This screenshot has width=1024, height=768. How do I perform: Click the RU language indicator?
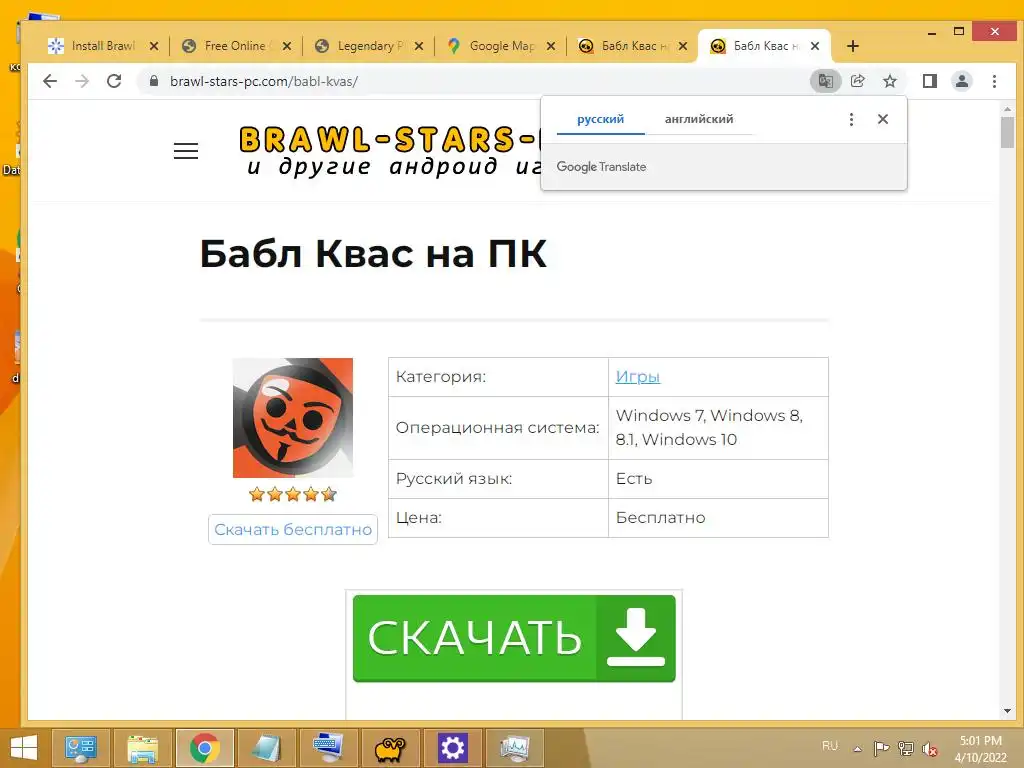[x=829, y=745]
